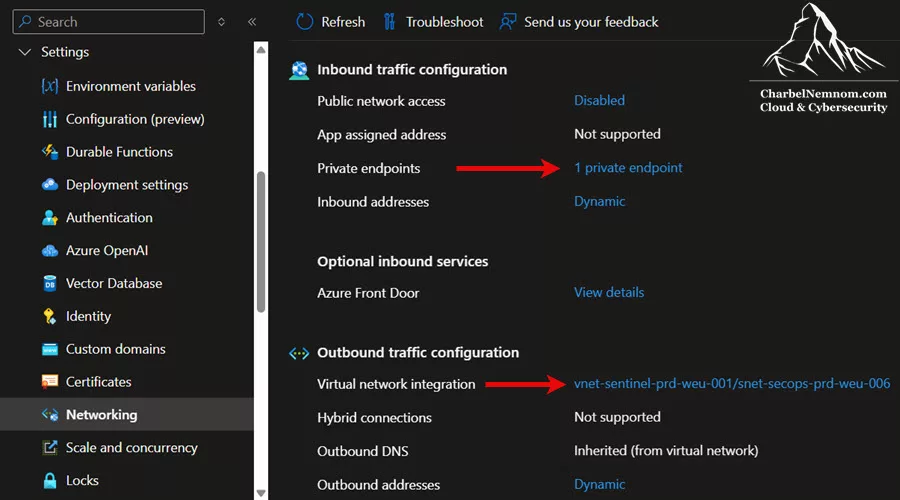
Task: Click the Inbound traffic configuration globe icon
Action: (299, 70)
